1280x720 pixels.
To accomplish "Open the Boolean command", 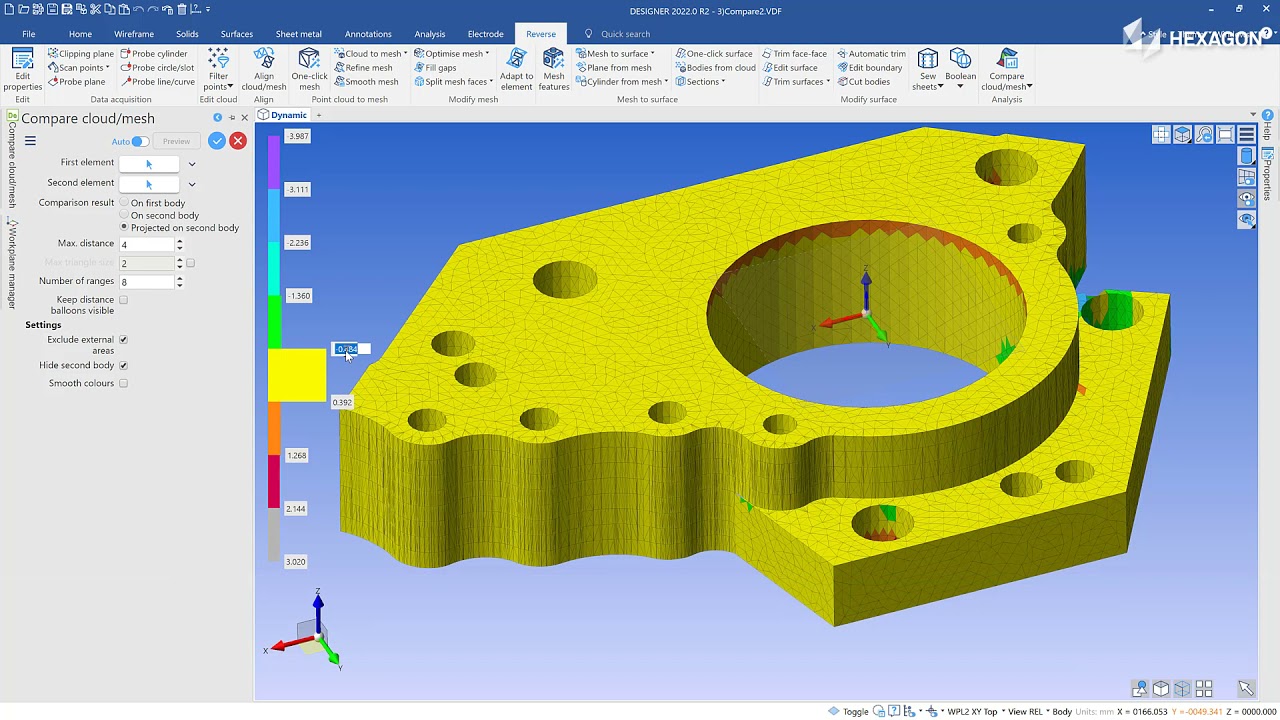I will [960, 69].
